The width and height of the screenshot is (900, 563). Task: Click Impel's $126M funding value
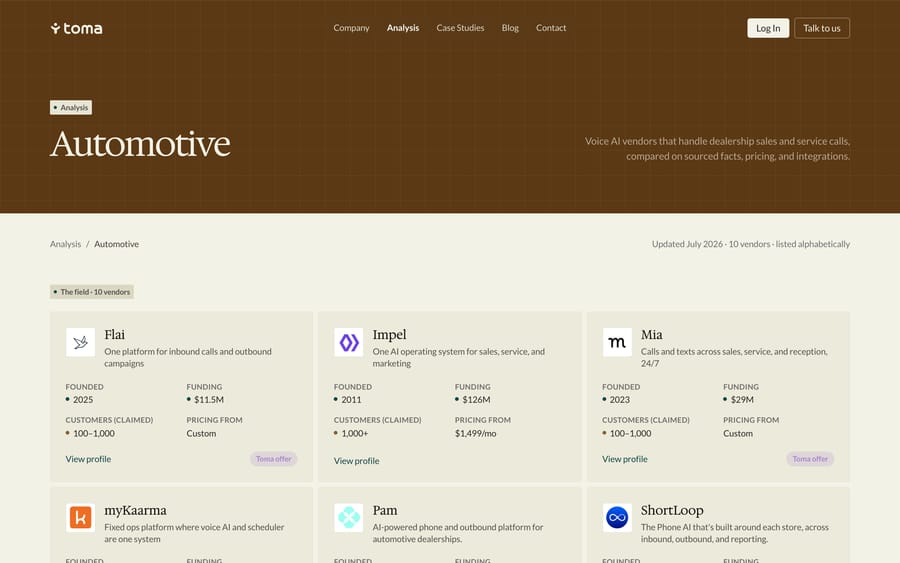(476, 399)
